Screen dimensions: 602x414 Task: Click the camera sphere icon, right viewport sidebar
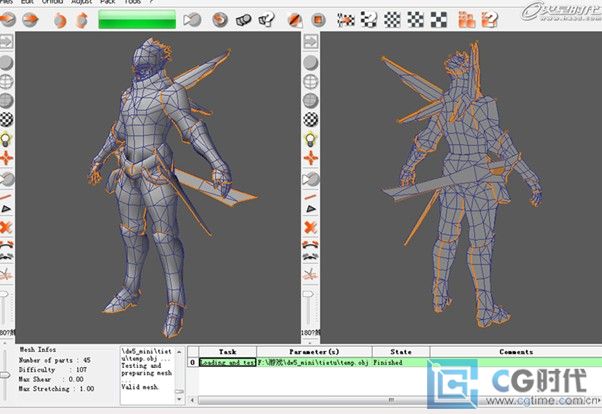tap(311, 179)
